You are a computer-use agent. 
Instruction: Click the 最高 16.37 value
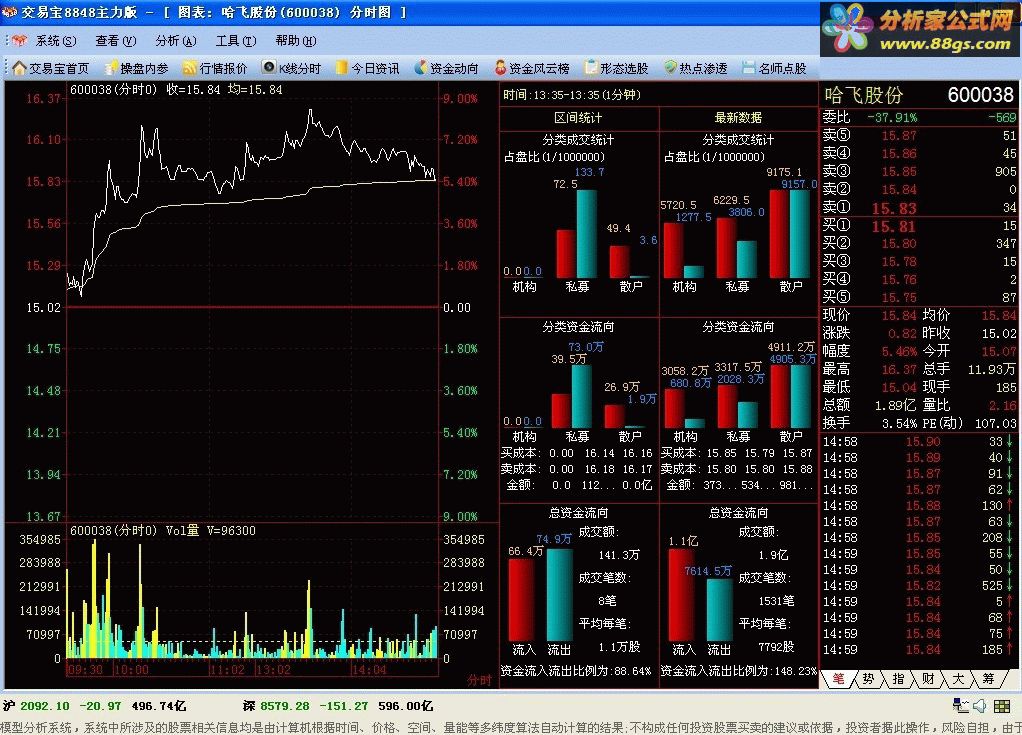(899, 369)
